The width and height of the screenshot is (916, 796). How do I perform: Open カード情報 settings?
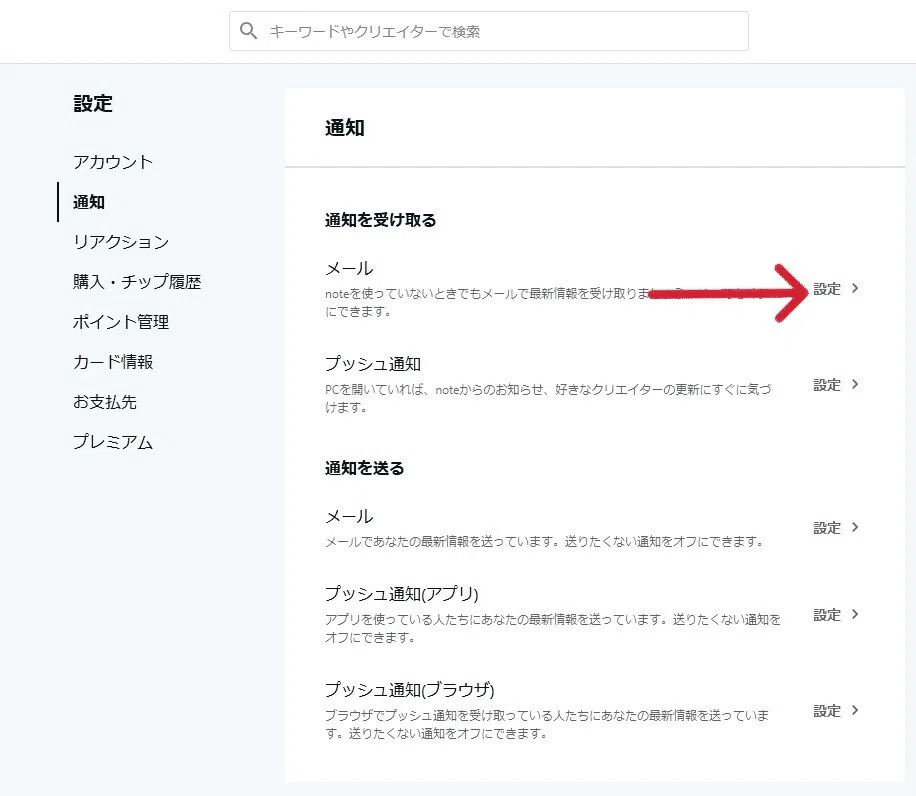click(x=113, y=362)
